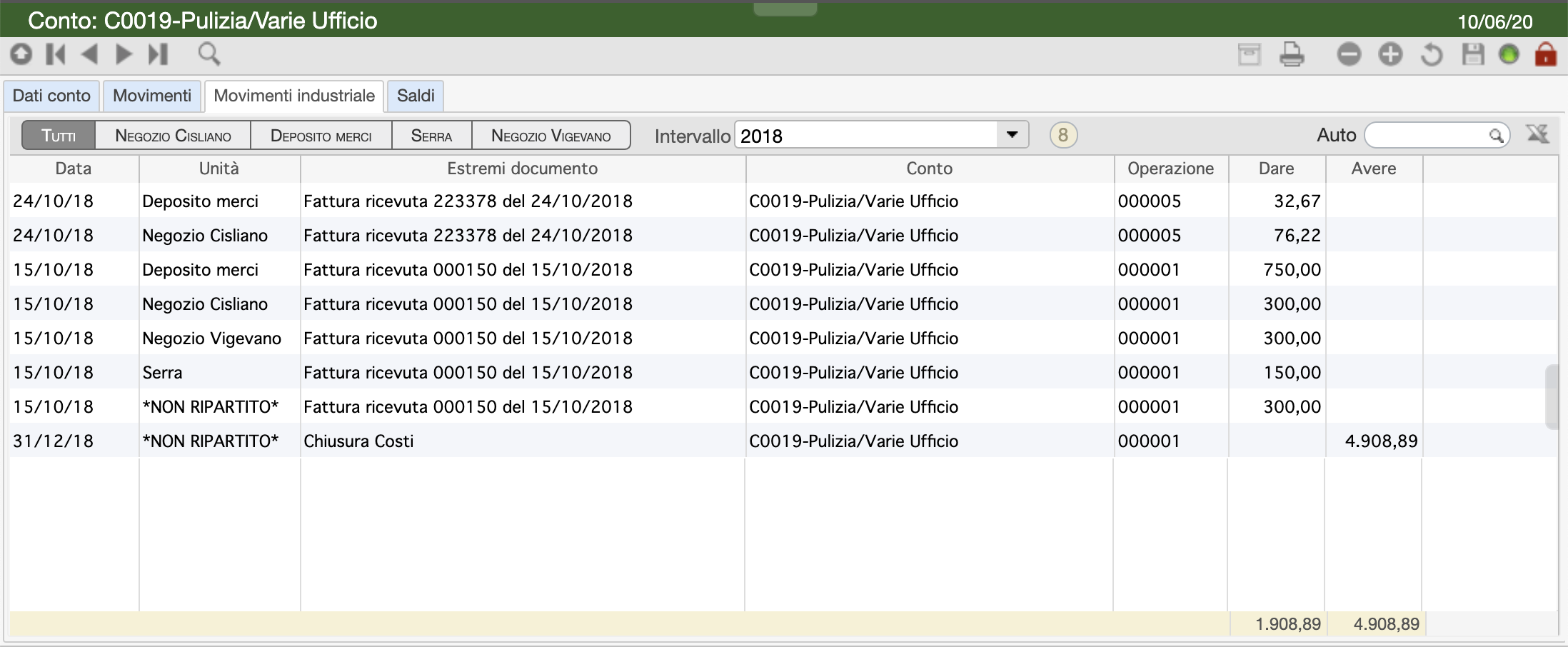Select the Tutti unit filter
The image size is (1568, 647).
coord(59,136)
